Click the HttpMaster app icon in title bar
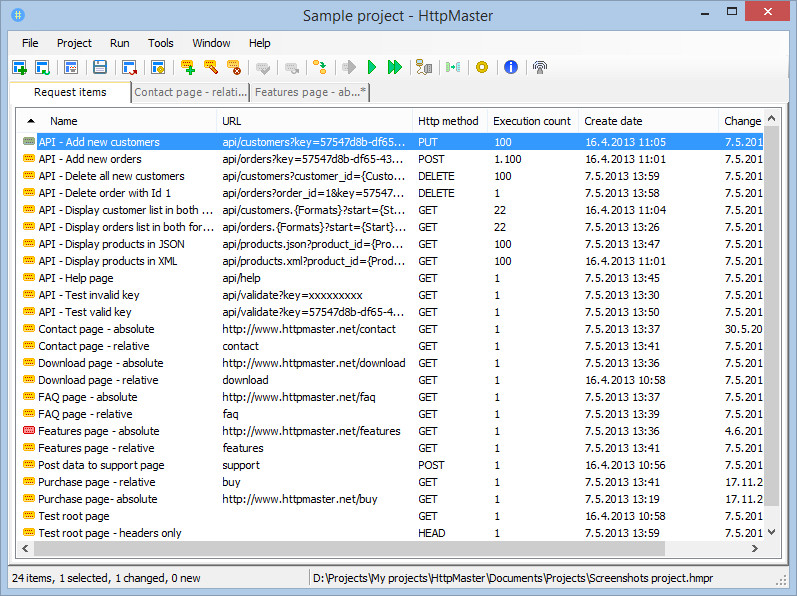Viewport: 797px width, 596px height. [18, 15]
